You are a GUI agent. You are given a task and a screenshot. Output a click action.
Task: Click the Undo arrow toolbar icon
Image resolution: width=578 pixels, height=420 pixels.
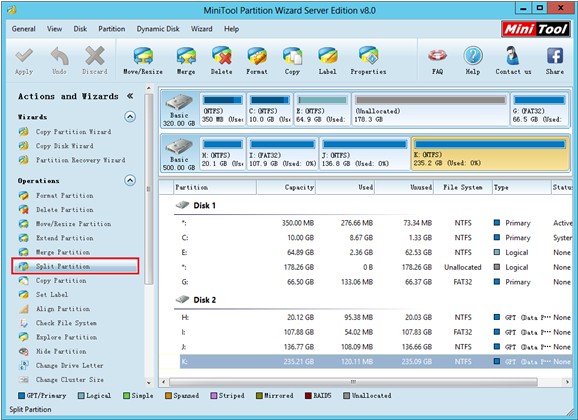59,61
